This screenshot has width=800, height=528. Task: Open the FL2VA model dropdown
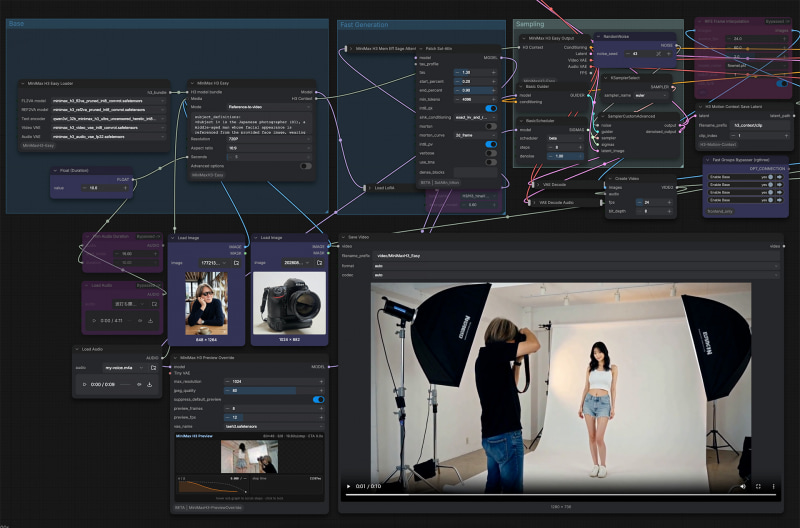coord(108,101)
